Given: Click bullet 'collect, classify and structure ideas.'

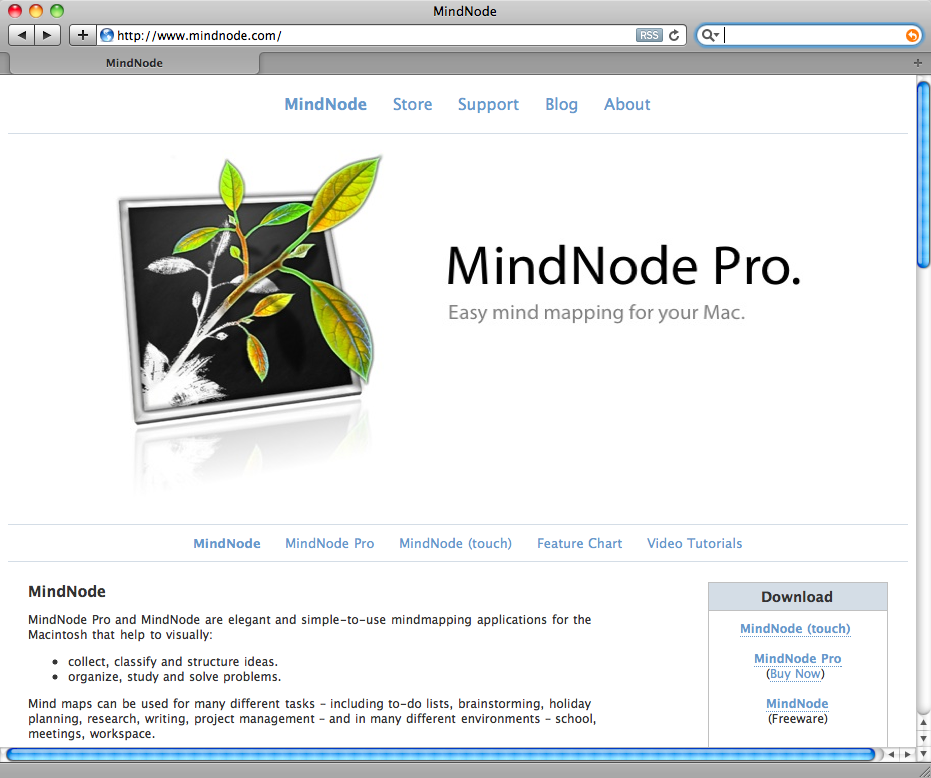Looking at the screenshot, I should [173, 662].
